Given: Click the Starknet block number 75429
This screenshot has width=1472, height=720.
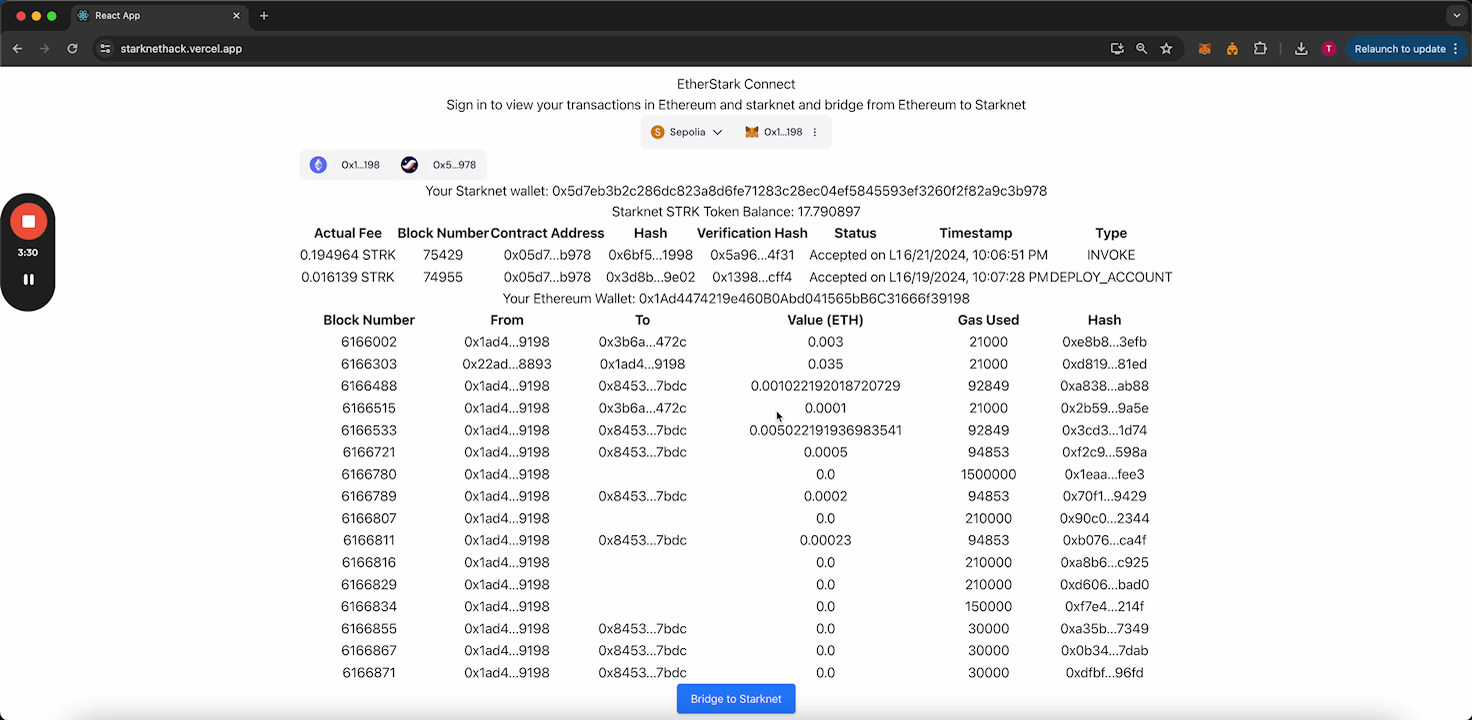Looking at the screenshot, I should pyautogui.click(x=443, y=255).
